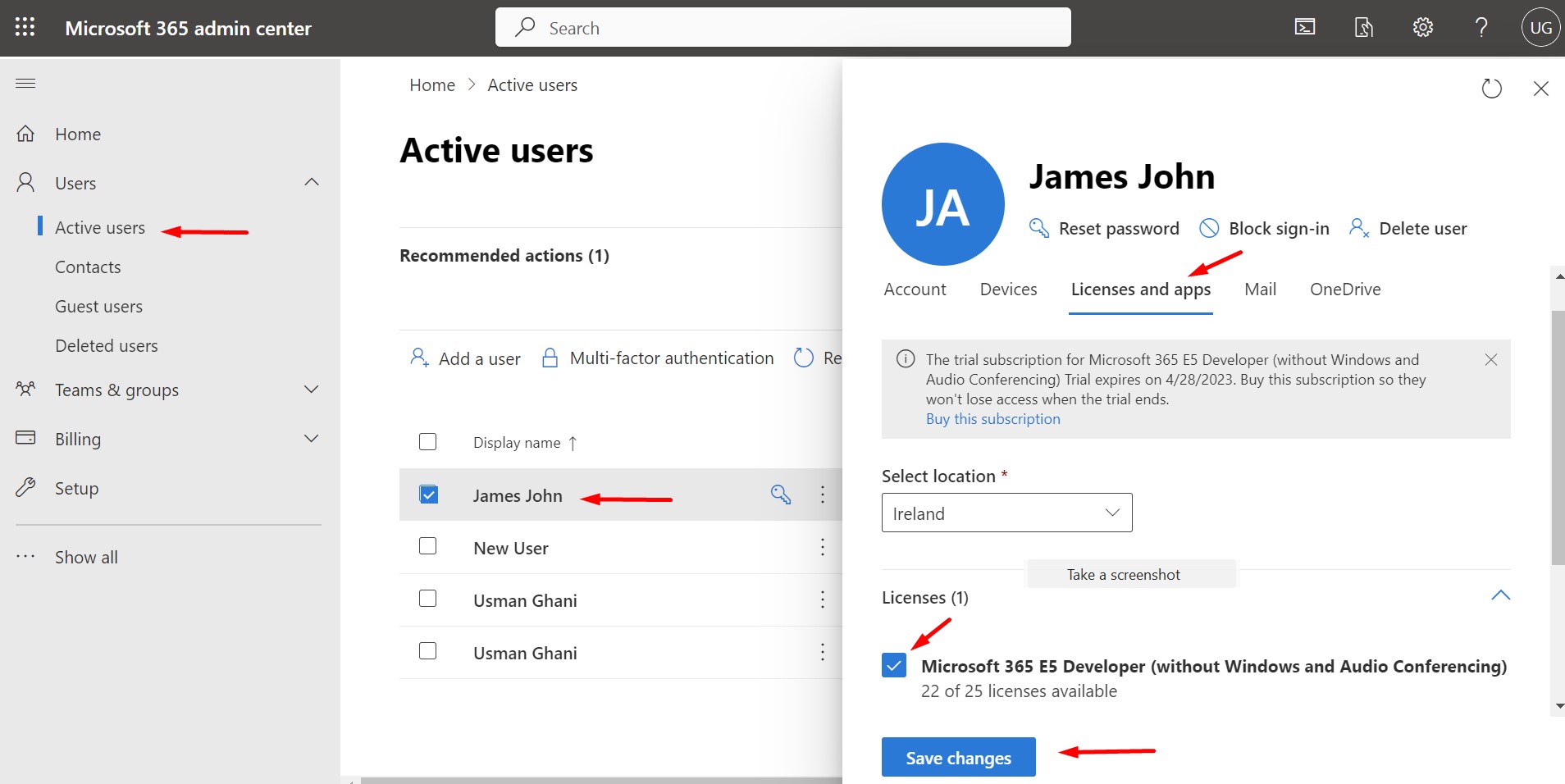1565x784 pixels.
Task: Open the OneDrive tab for James John
Action: [1345, 289]
